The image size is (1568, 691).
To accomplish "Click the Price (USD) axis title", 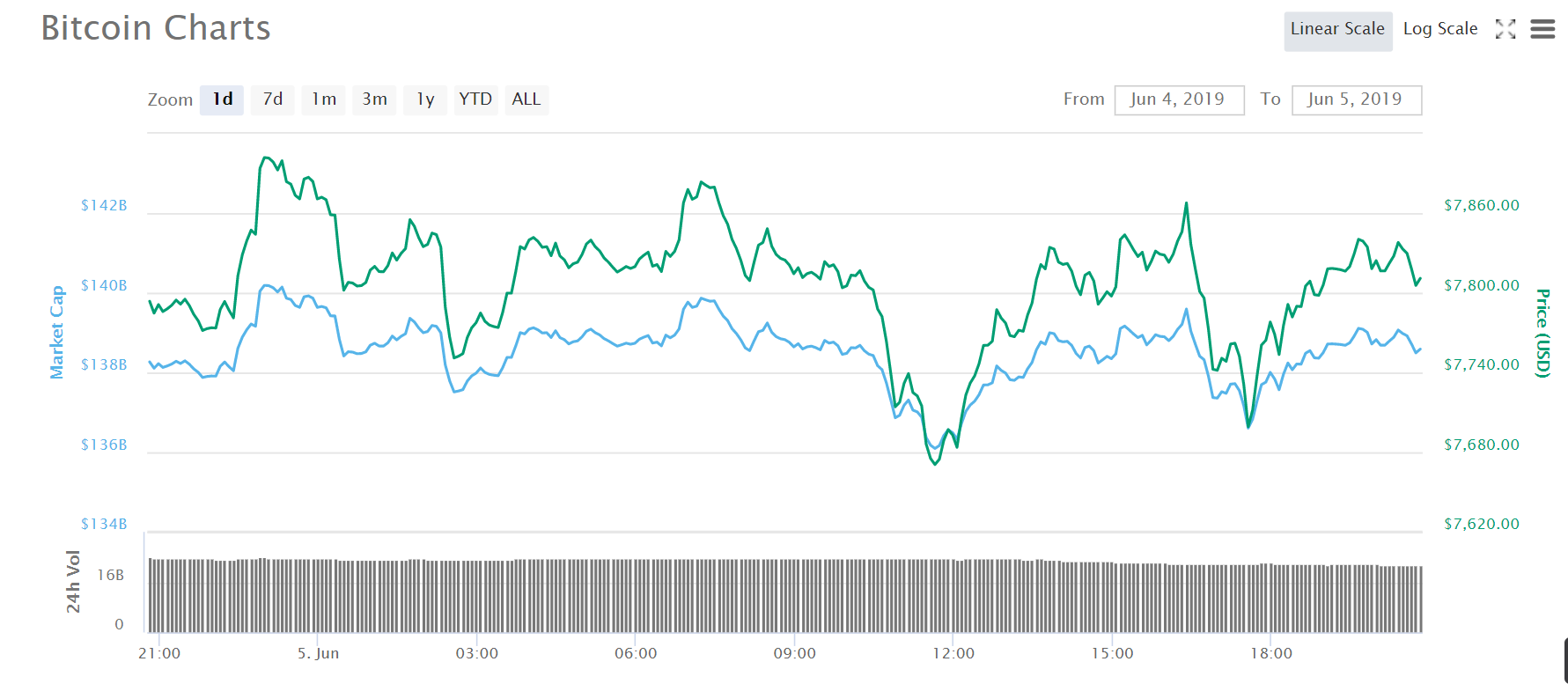I will click(1542, 333).
